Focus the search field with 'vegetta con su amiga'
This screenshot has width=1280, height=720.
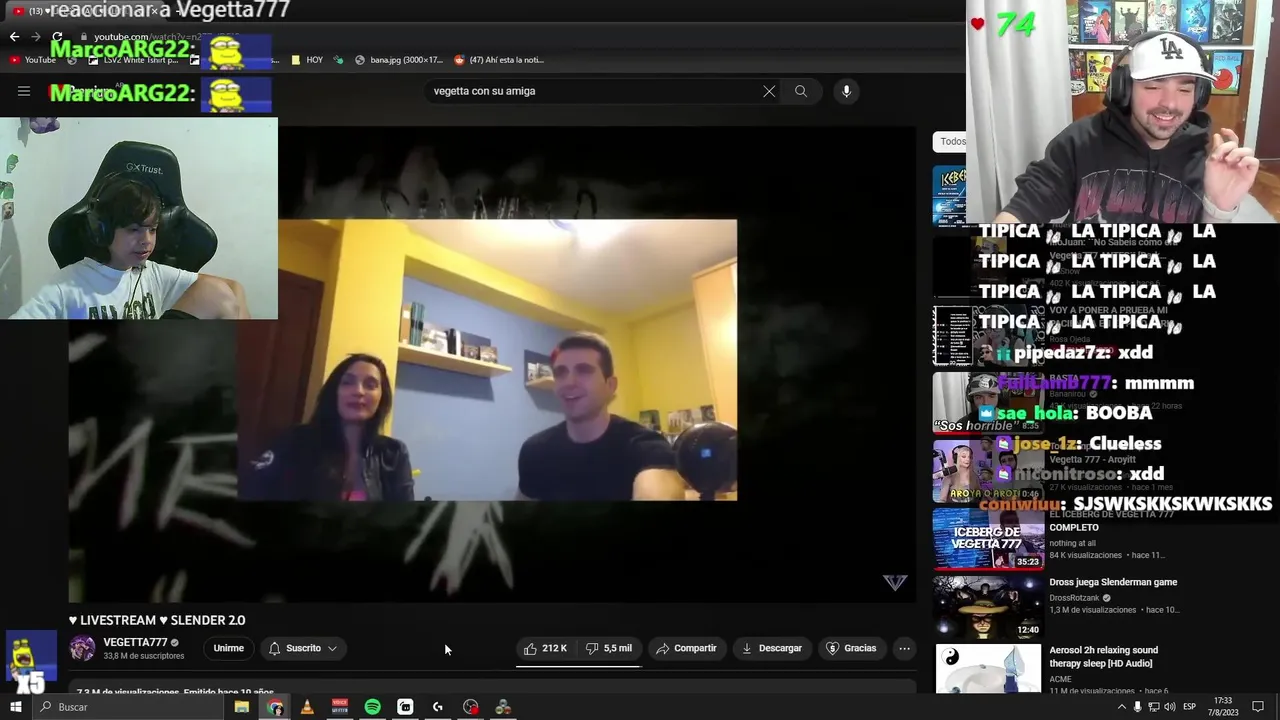click(x=595, y=91)
